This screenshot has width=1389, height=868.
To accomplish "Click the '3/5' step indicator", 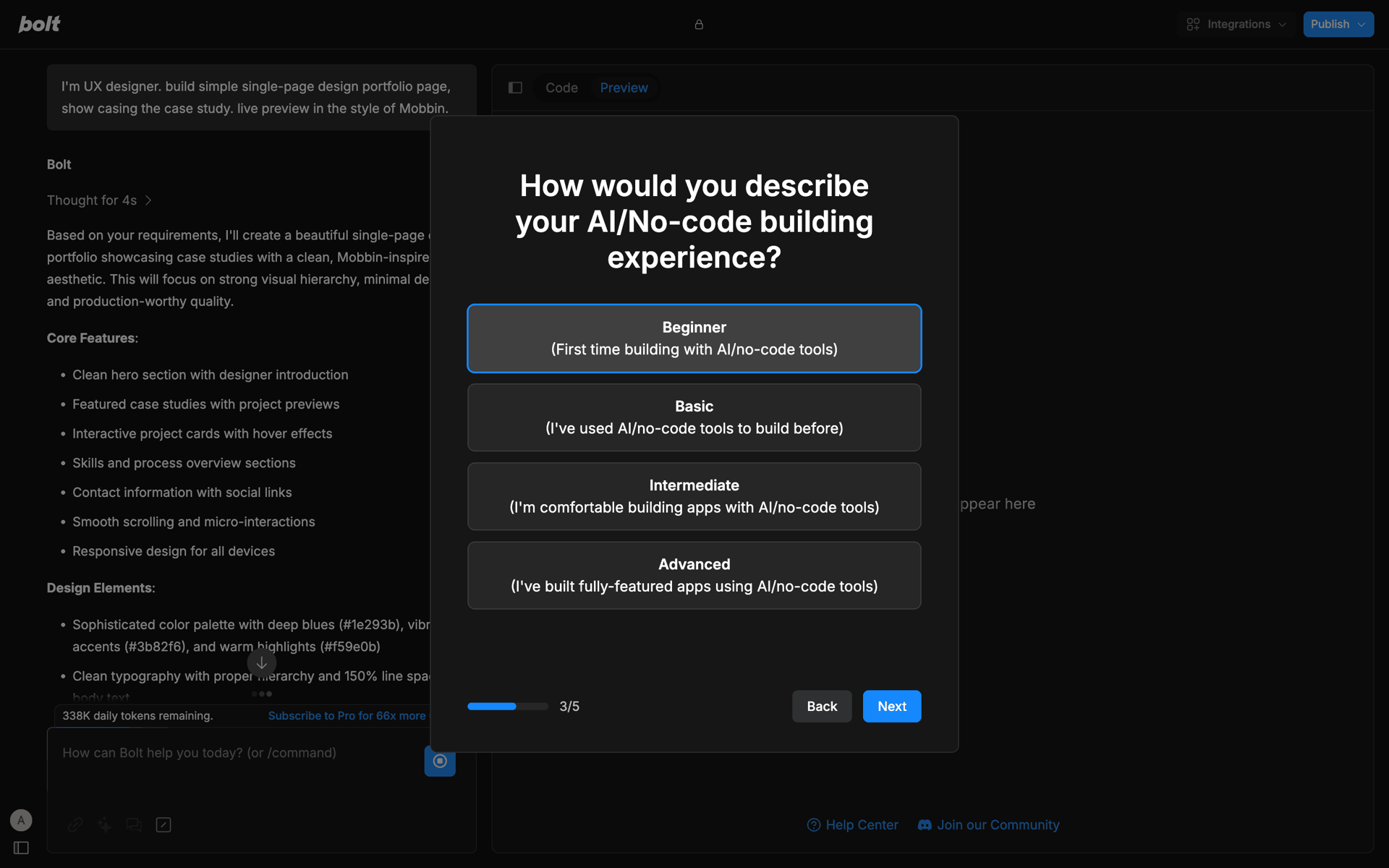I will coord(569,706).
